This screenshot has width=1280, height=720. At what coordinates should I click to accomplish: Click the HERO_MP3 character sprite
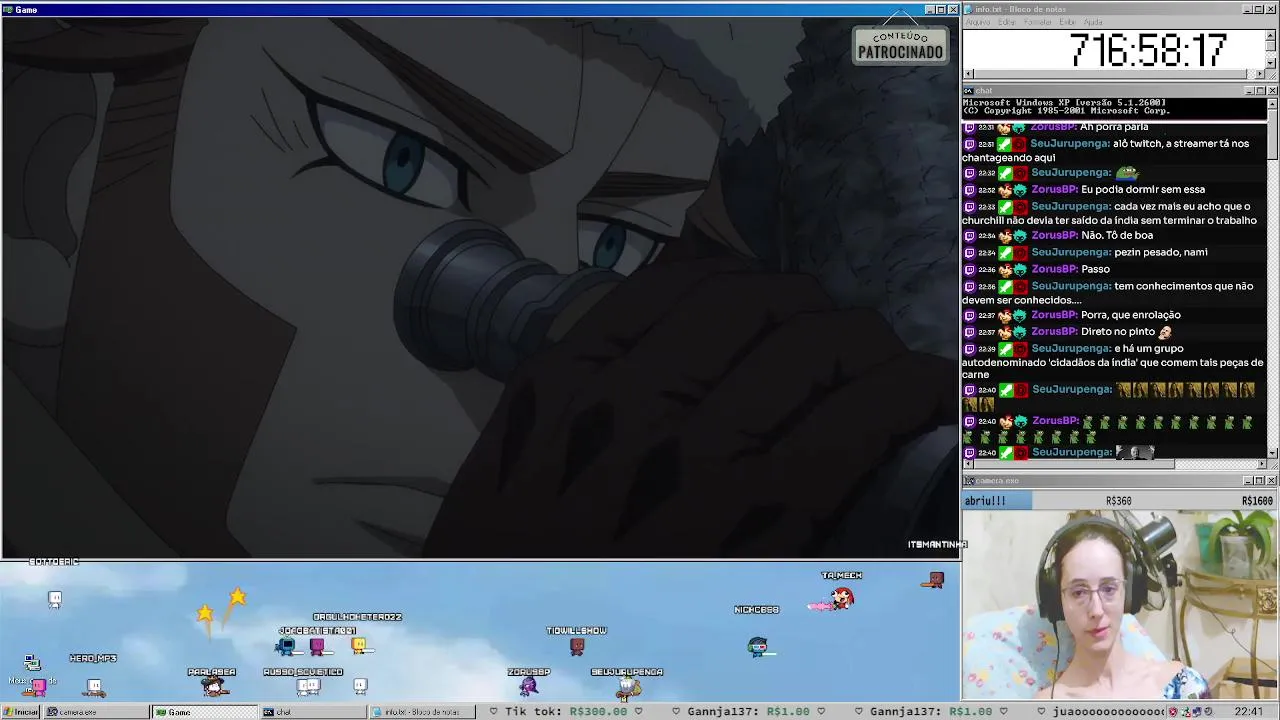point(94,686)
